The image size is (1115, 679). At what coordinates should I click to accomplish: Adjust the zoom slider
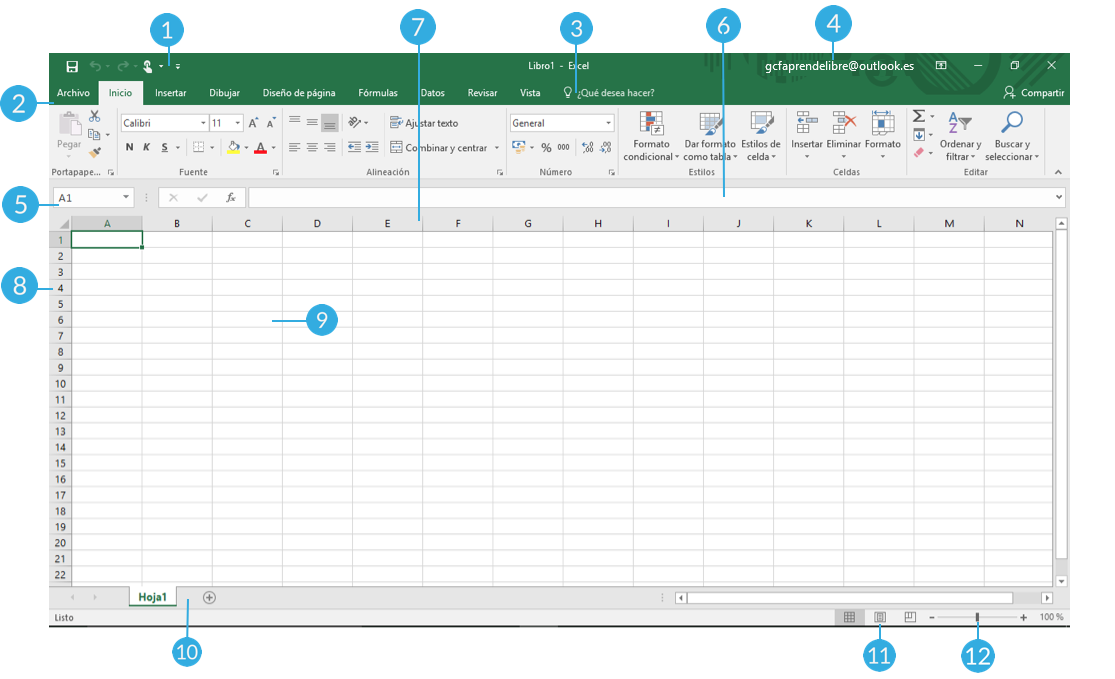click(x=977, y=617)
